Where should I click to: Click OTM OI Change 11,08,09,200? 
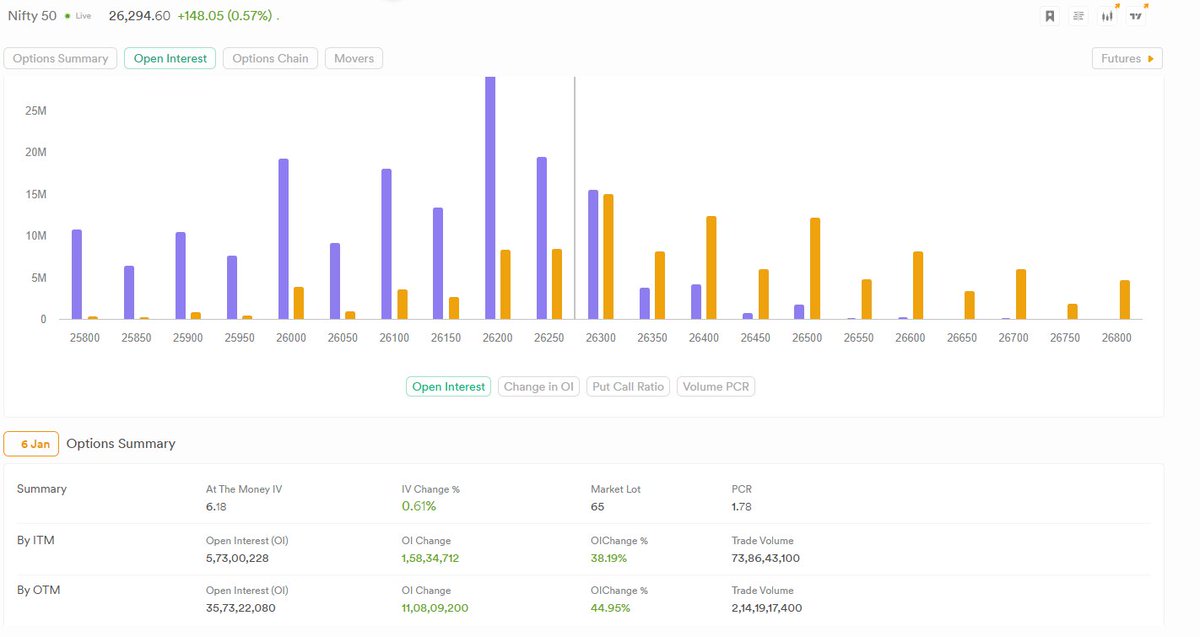pos(434,608)
